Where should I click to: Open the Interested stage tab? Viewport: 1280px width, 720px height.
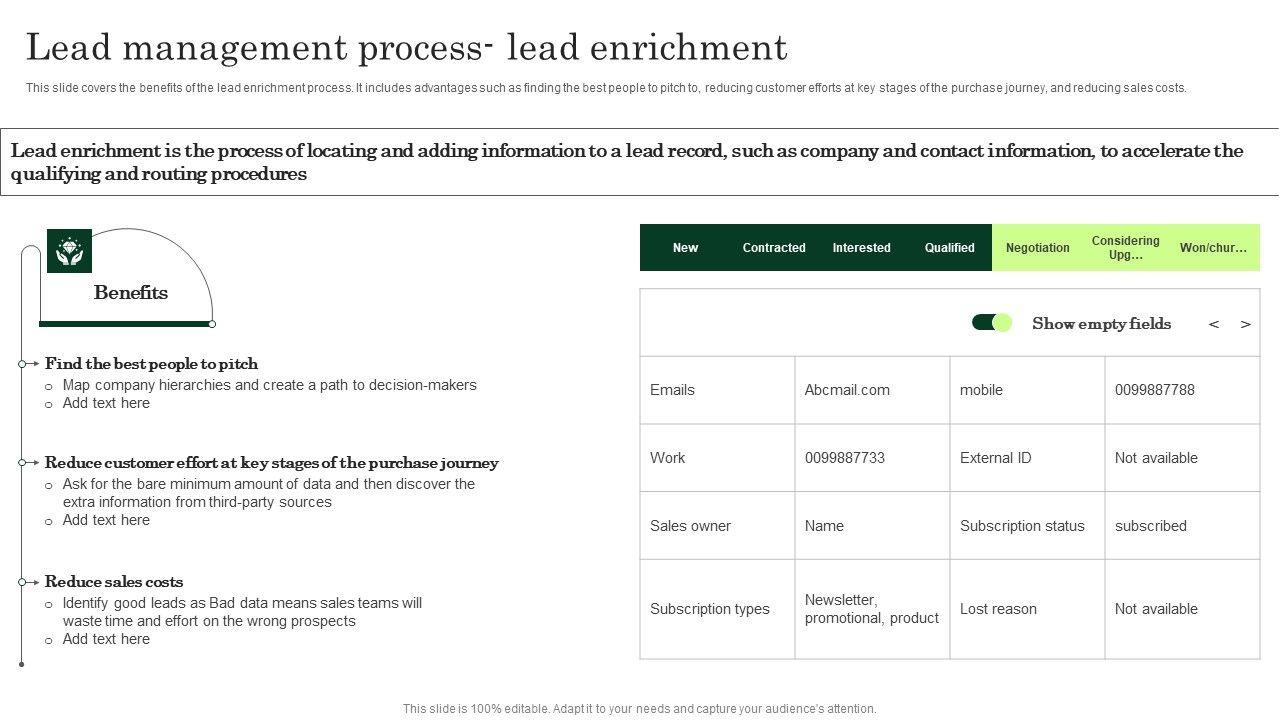pos(861,248)
